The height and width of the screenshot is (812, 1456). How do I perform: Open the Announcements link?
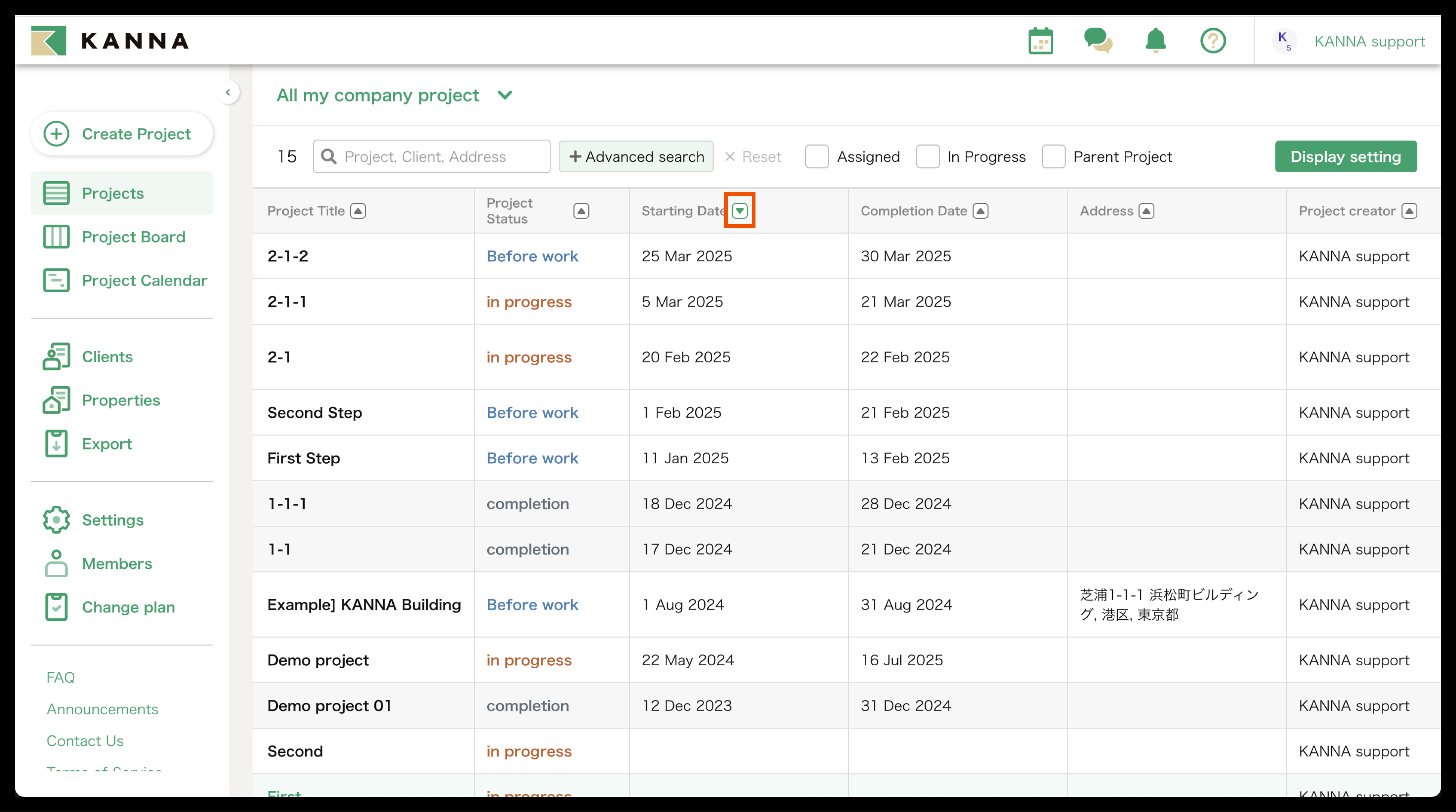pyautogui.click(x=102, y=709)
